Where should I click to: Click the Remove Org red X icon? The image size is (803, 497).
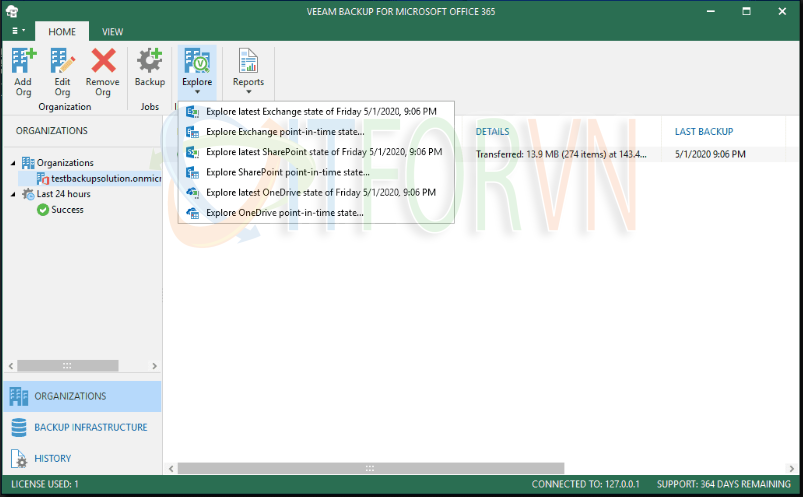pyautogui.click(x=103, y=64)
